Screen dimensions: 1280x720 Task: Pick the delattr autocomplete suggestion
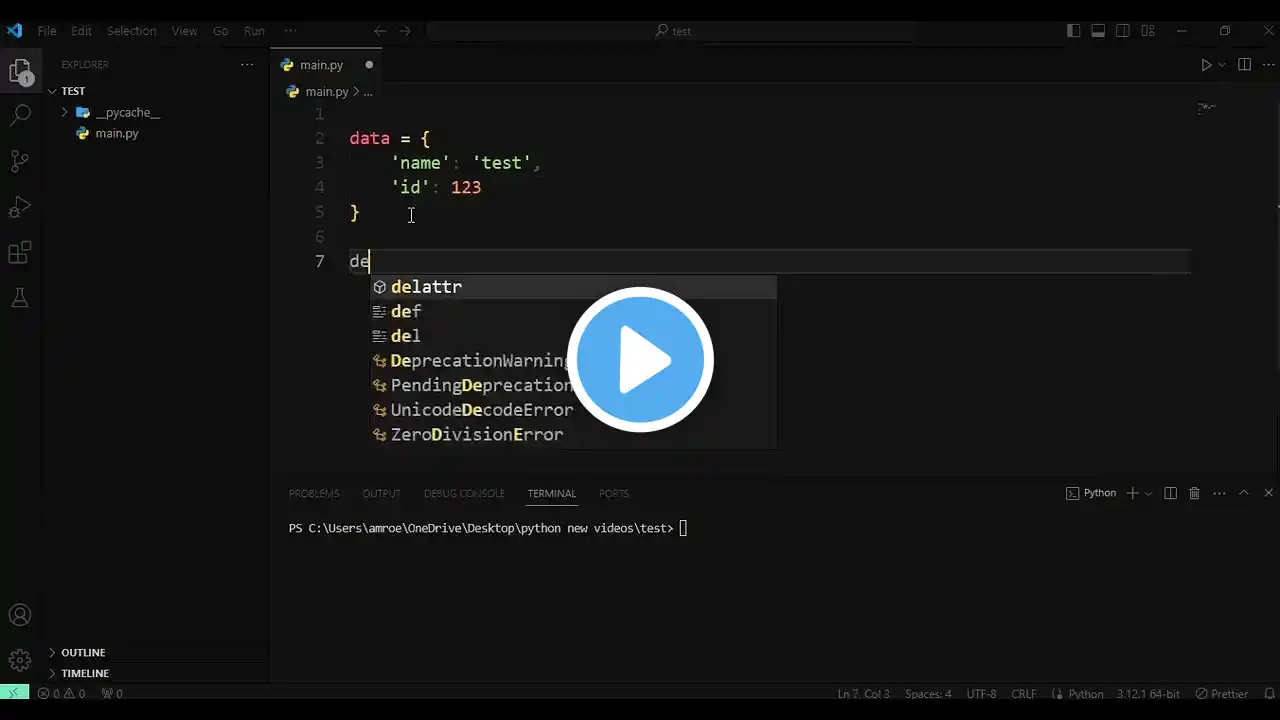(573, 287)
